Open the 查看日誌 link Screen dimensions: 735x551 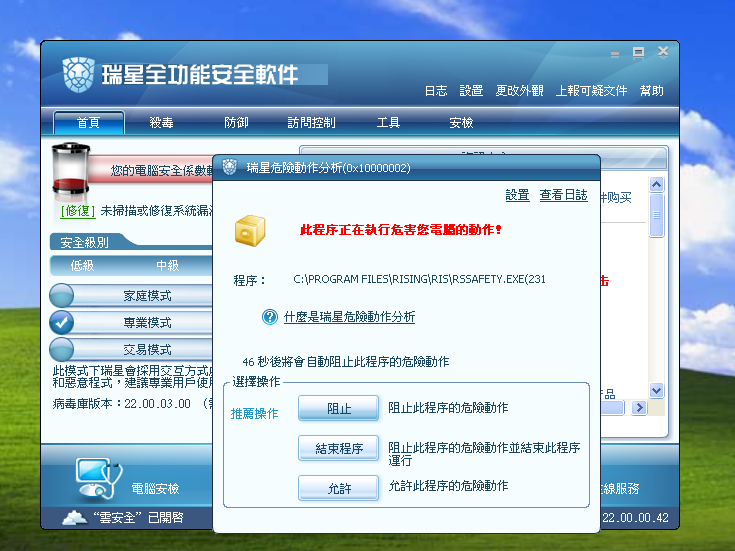[x=563, y=195]
